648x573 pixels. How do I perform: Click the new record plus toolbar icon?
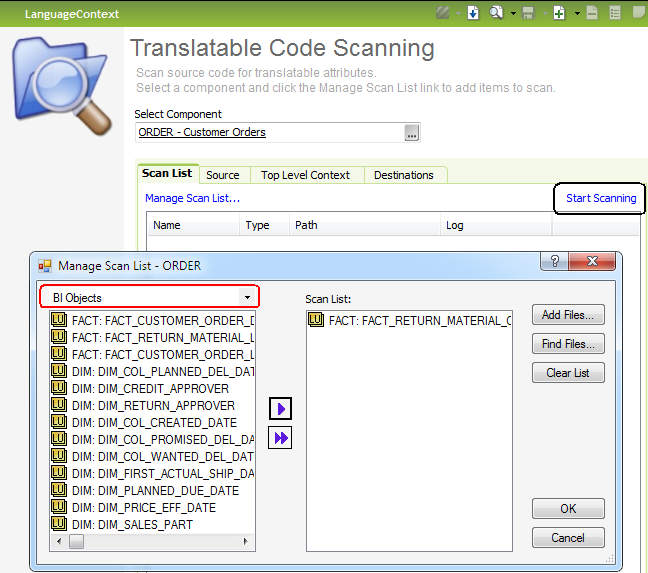559,13
